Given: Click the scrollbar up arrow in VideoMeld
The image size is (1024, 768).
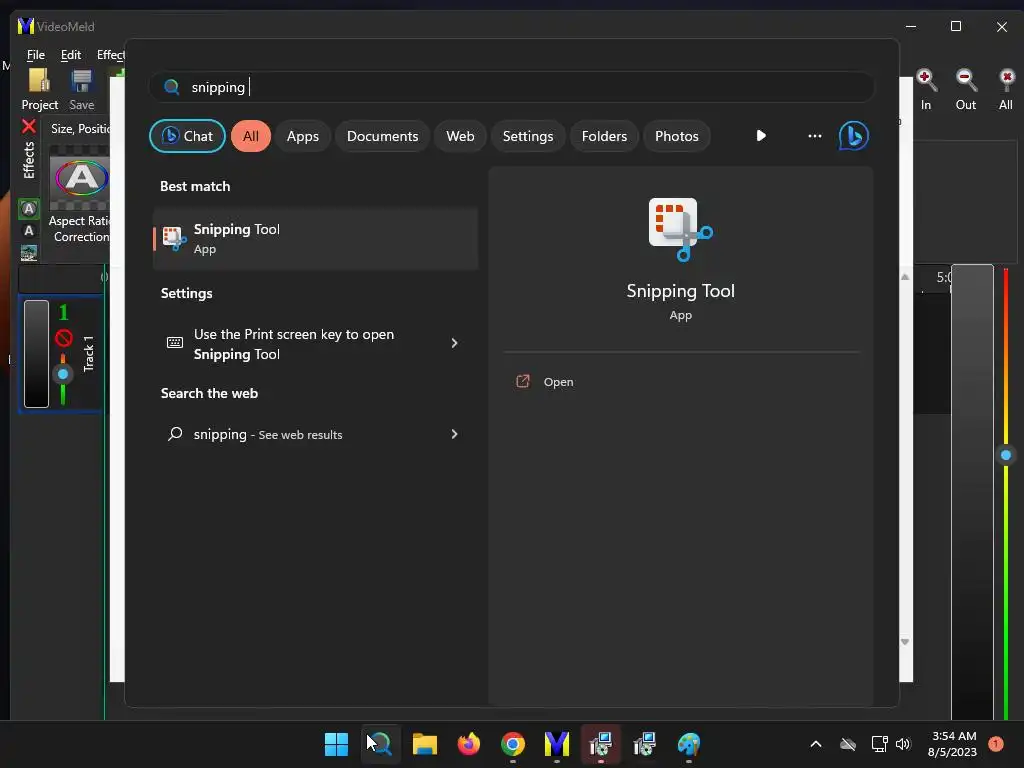Looking at the screenshot, I should click(905, 277).
